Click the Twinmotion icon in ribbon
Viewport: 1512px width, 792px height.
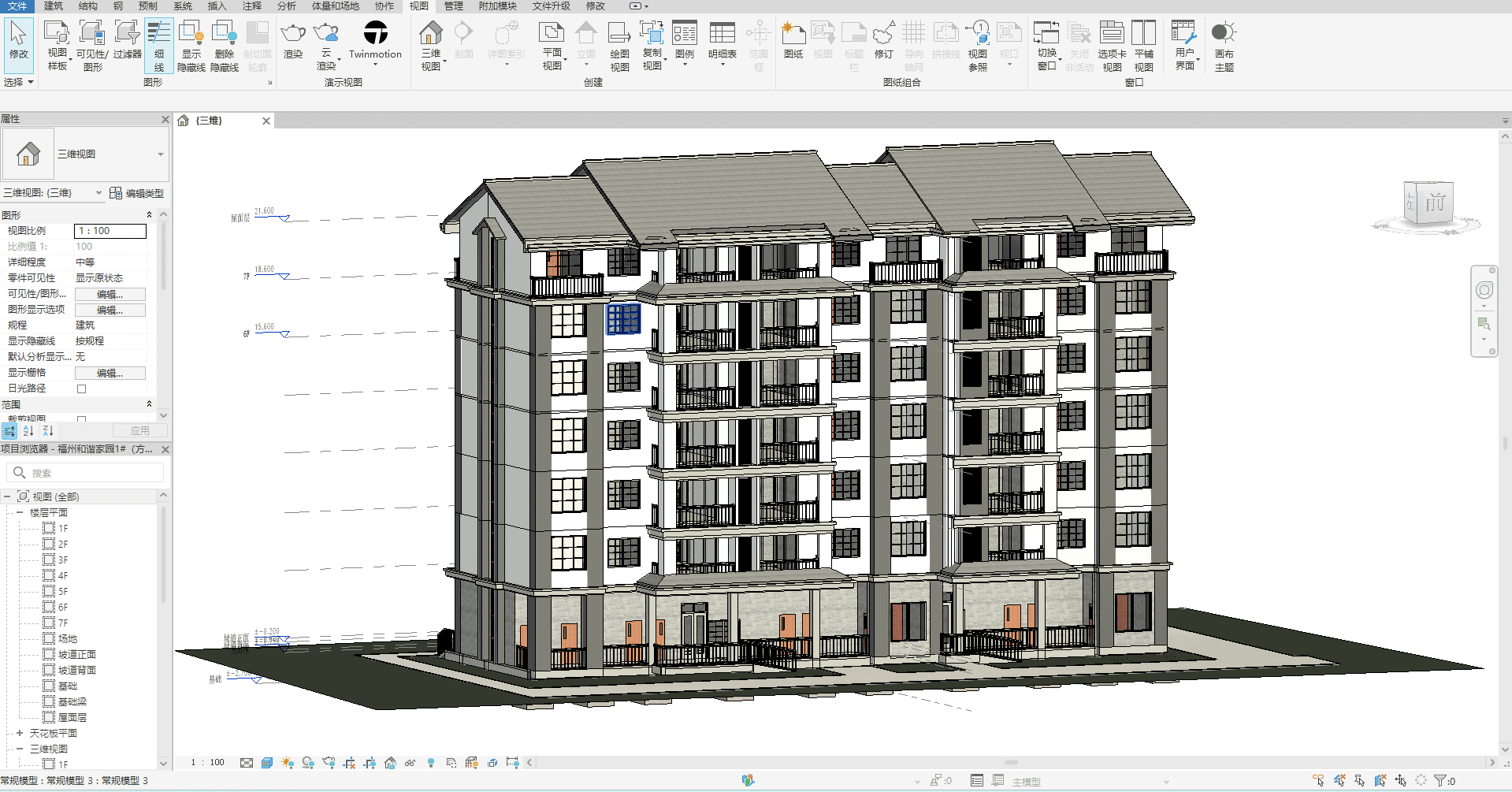[375, 33]
